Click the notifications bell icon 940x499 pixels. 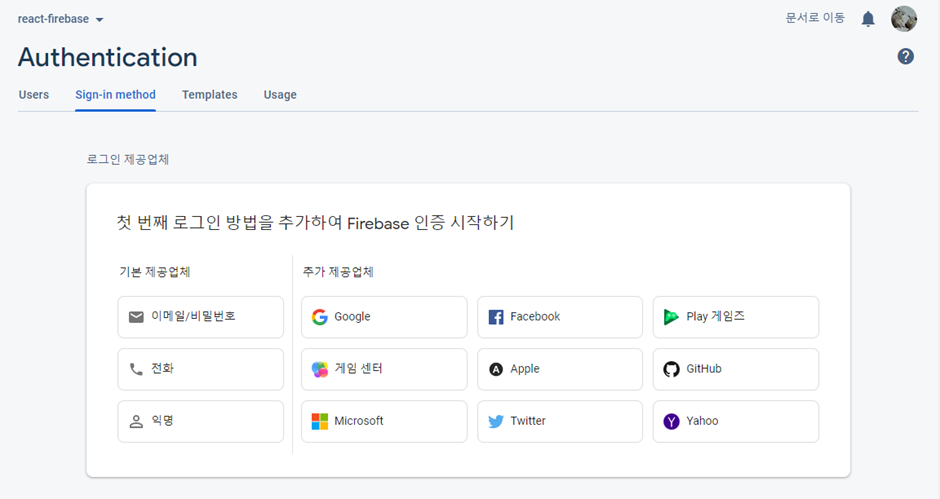point(868,19)
